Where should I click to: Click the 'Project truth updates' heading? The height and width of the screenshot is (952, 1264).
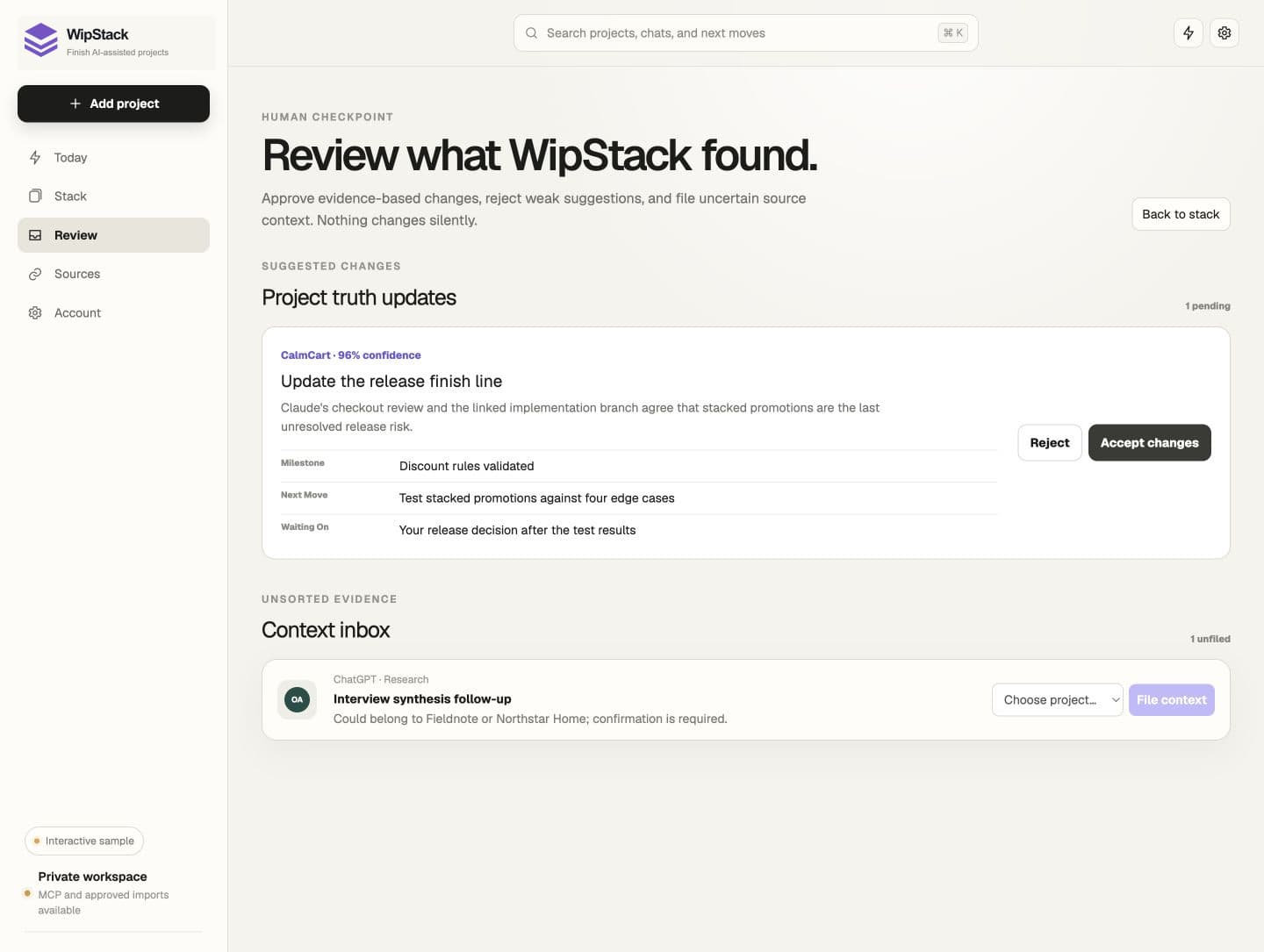[x=359, y=297]
